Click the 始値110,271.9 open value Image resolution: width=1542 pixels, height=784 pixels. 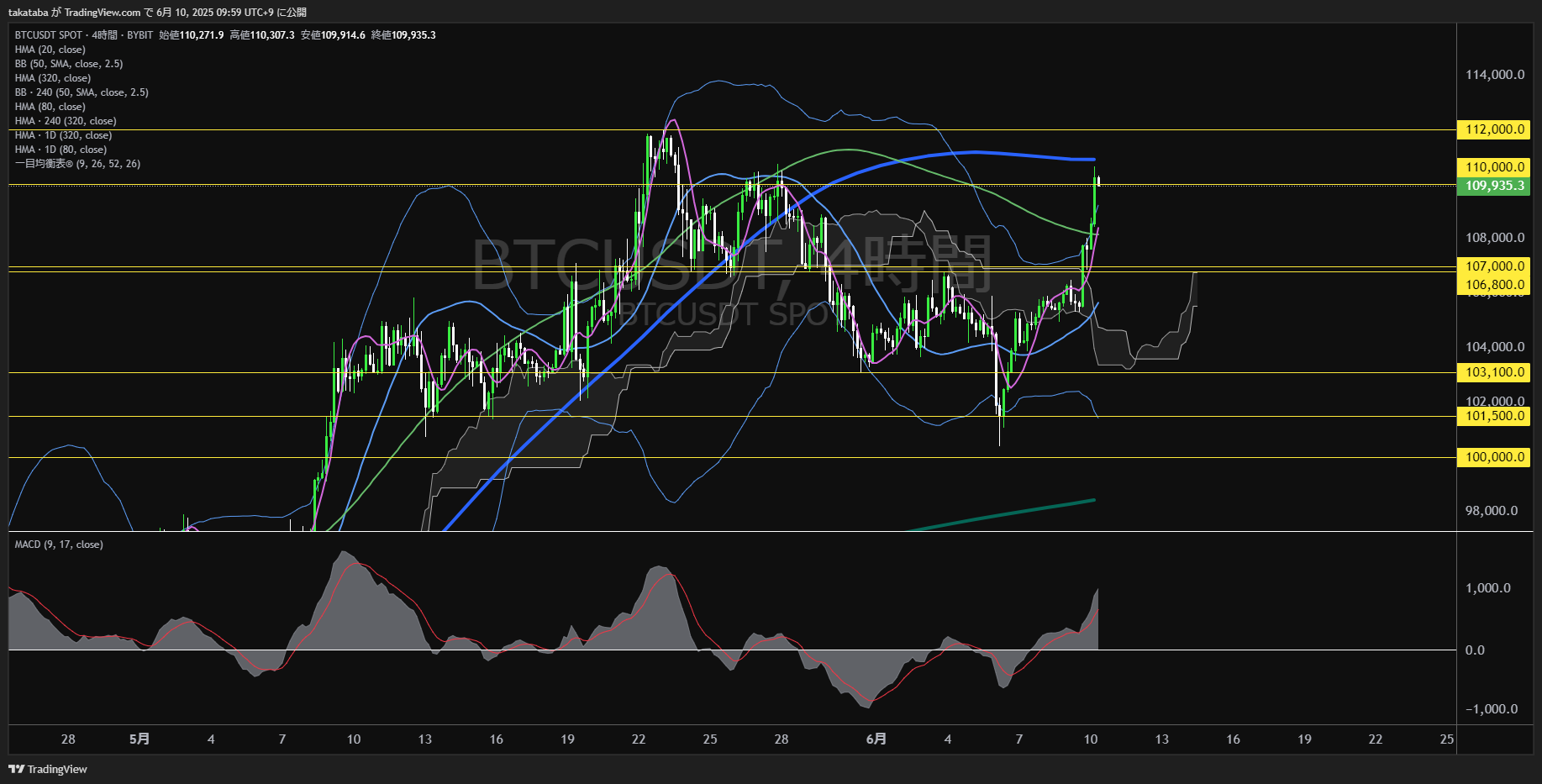pos(192,35)
